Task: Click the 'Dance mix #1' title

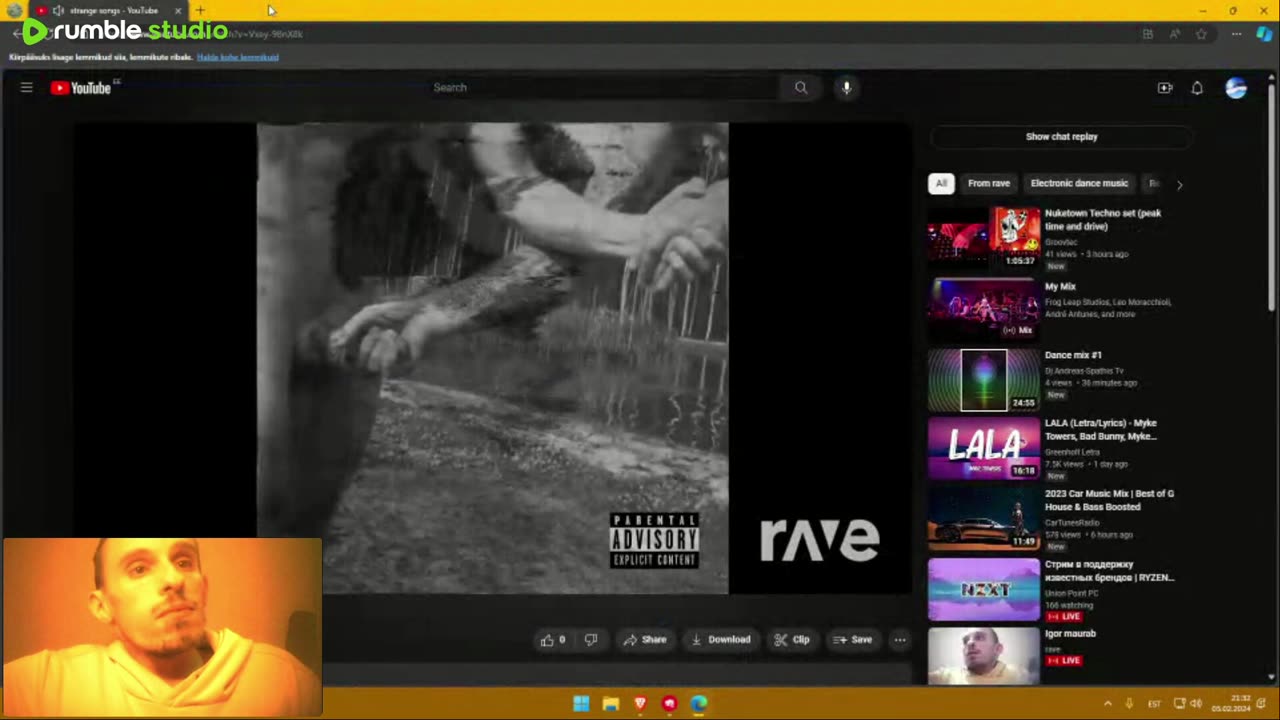Action: pyautogui.click(x=1073, y=355)
